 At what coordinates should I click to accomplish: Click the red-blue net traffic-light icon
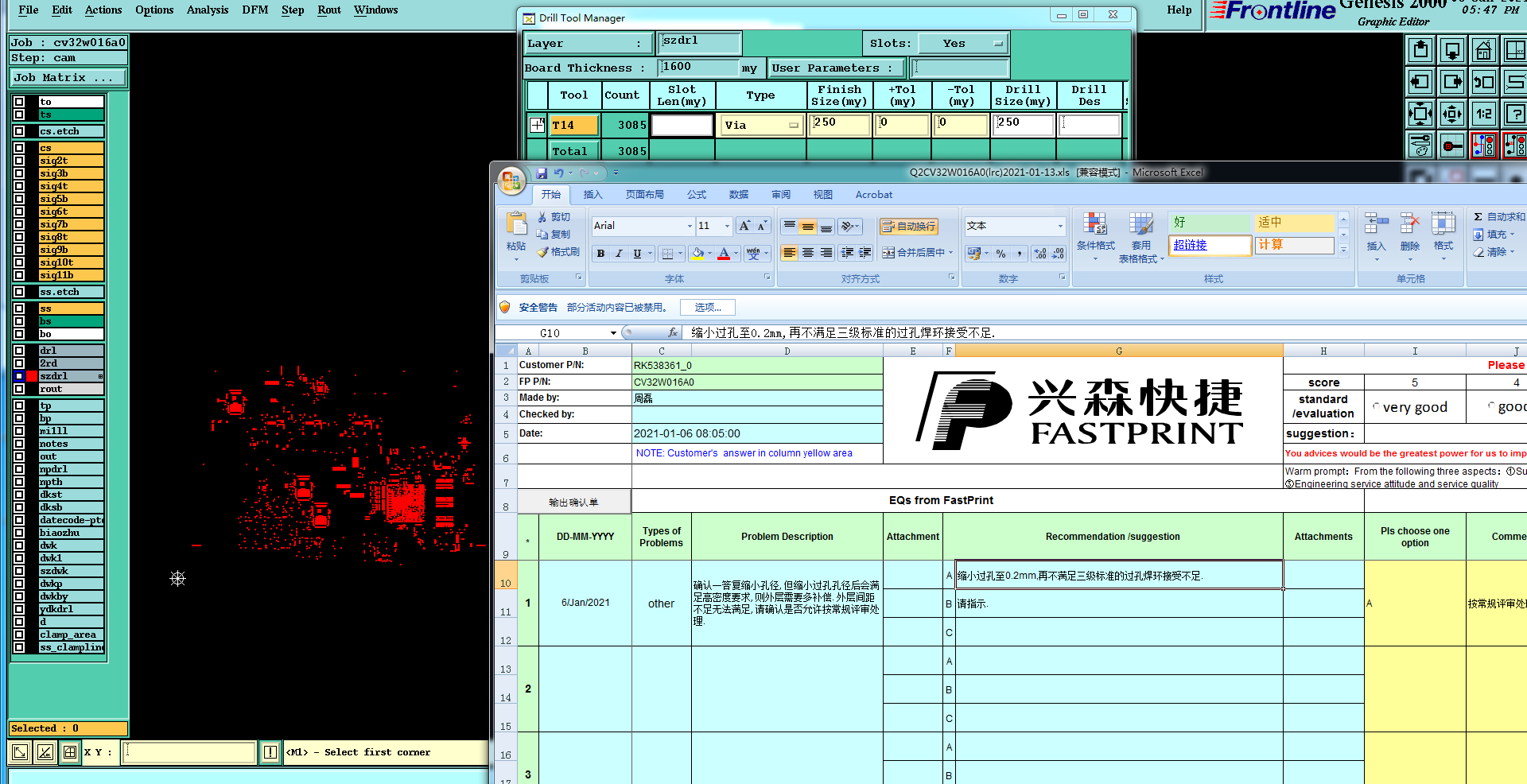[1484, 146]
